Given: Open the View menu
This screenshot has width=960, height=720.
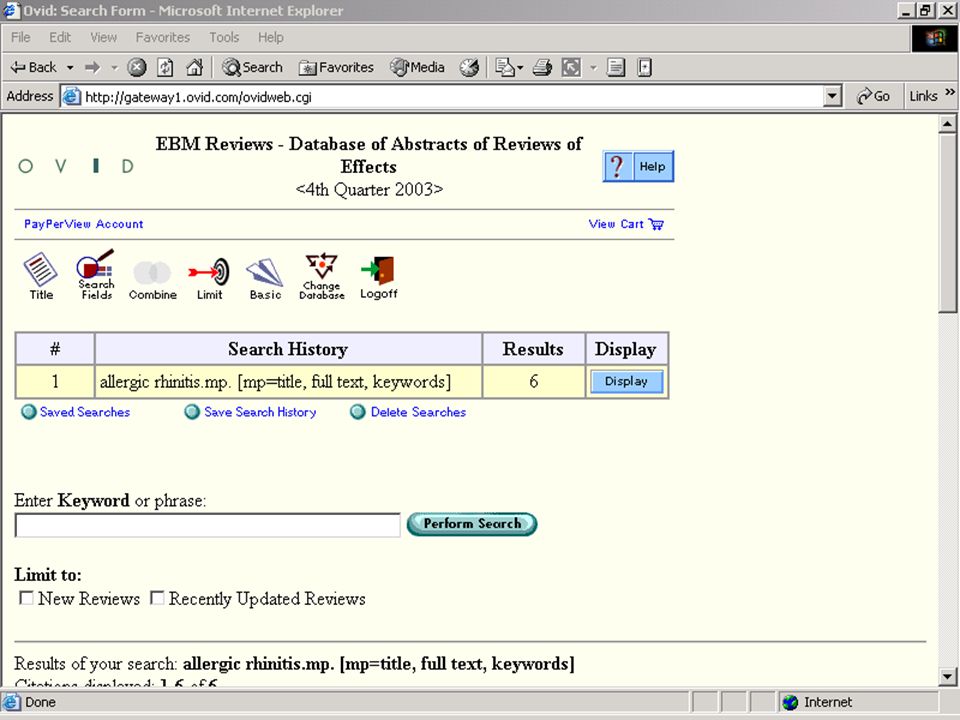Looking at the screenshot, I should pyautogui.click(x=103, y=37).
